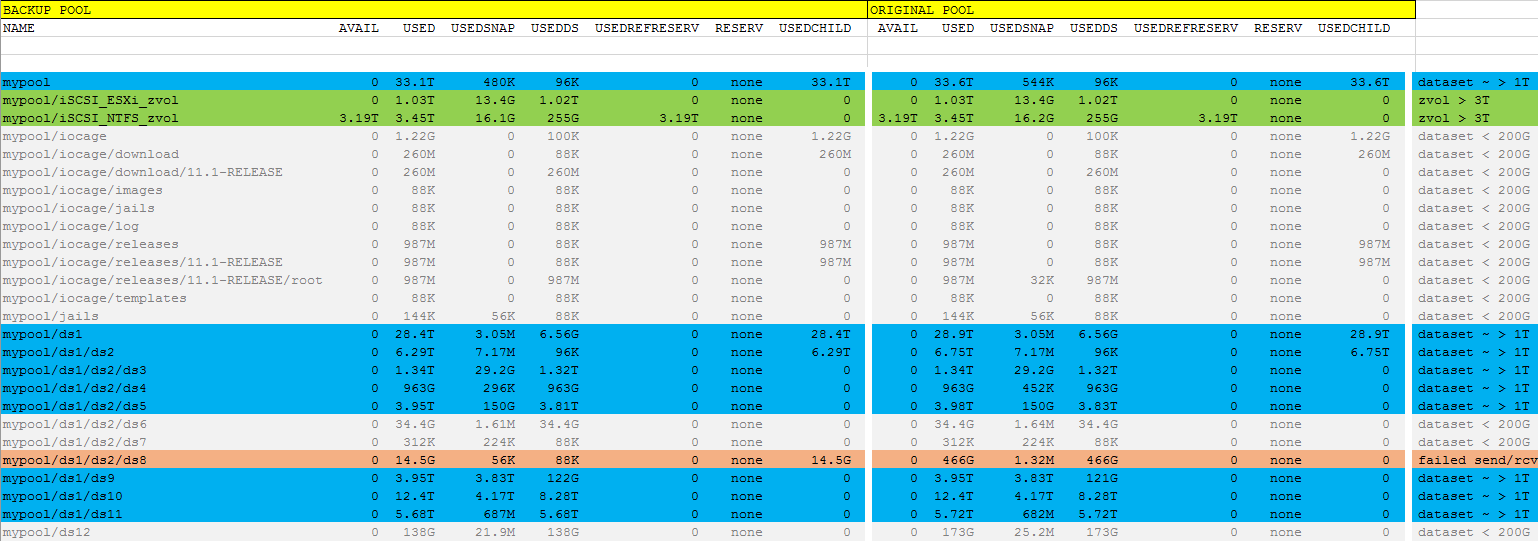Click the 452K USEDSNAP value in ds4 row
Screen dimensions: 1538x541
point(1038,388)
